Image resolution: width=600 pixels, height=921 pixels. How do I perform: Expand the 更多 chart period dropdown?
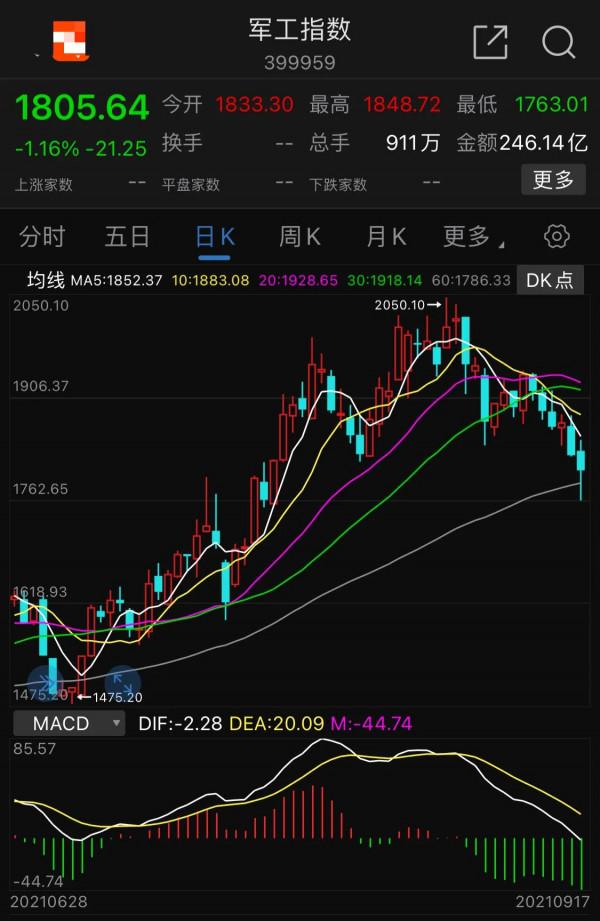tap(470, 236)
